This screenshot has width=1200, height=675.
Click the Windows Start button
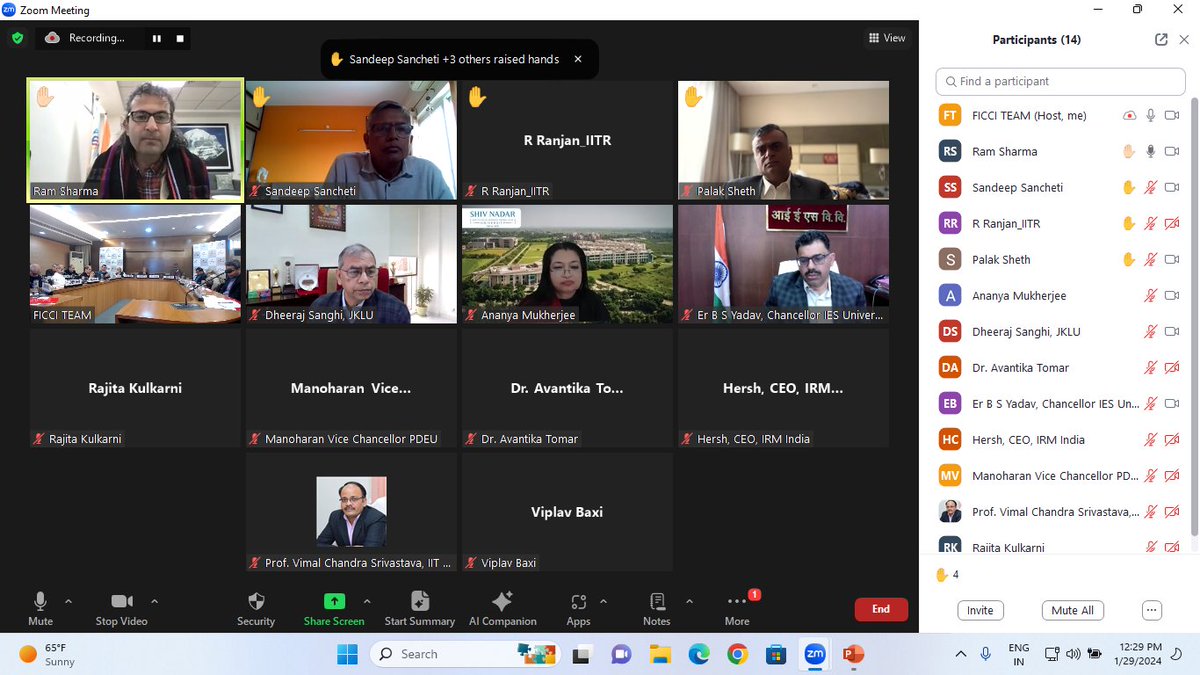tap(347, 654)
